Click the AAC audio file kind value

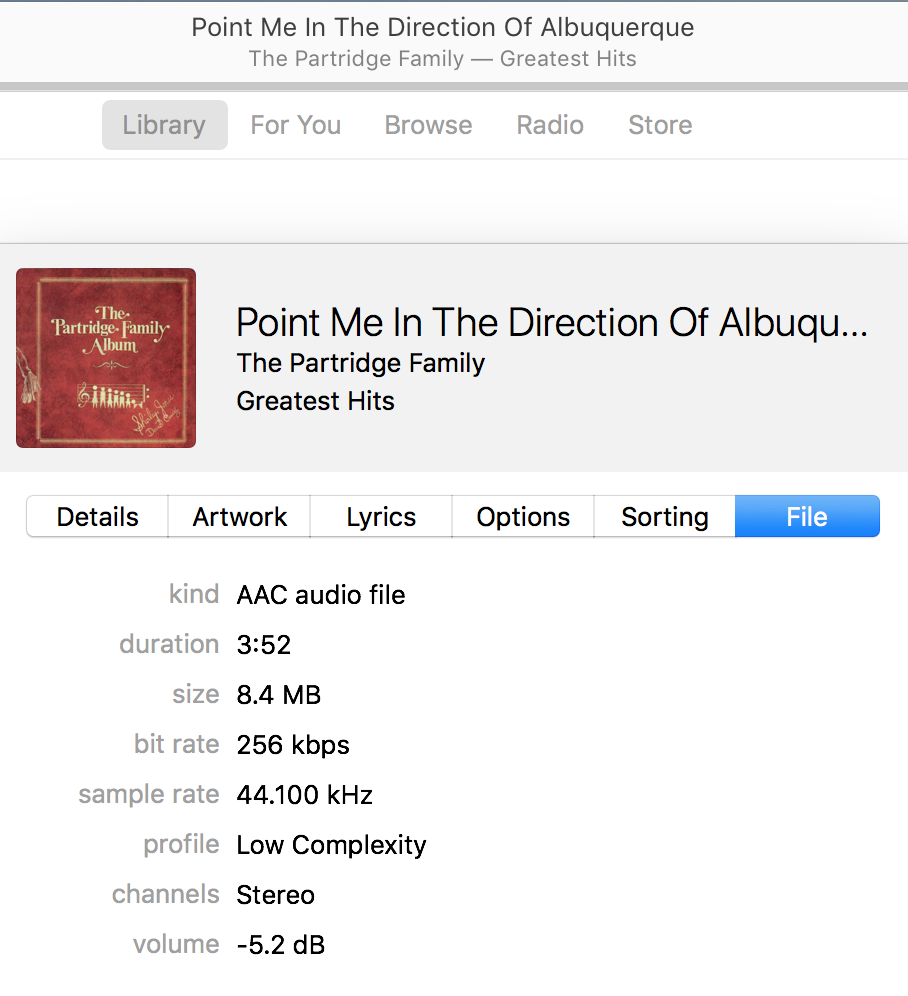click(321, 595)
